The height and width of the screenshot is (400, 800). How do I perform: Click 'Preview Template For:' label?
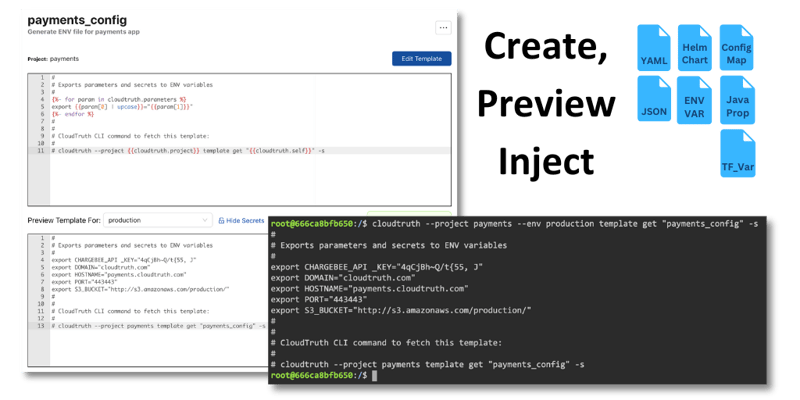63,220
